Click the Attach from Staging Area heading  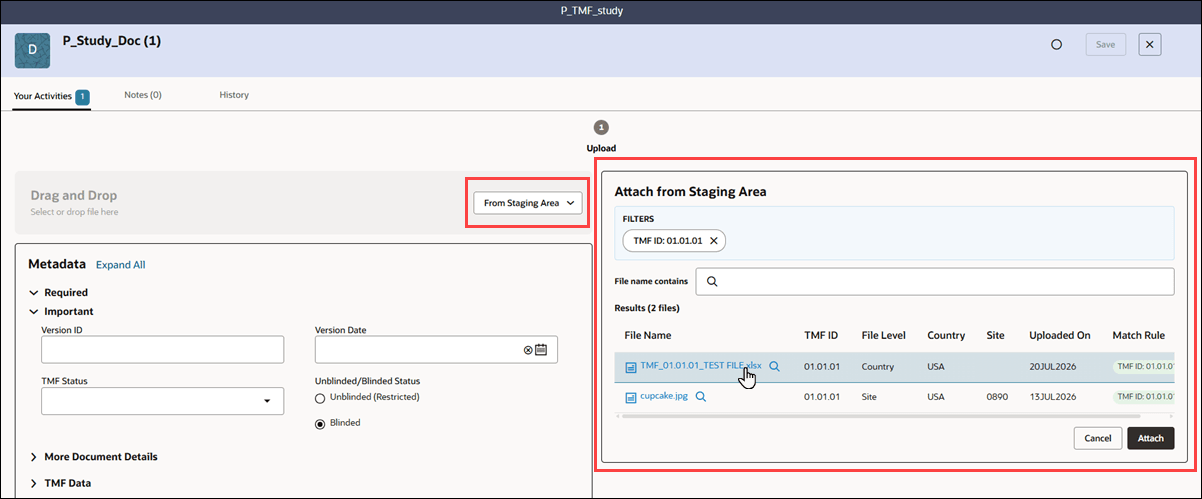[x=690, y=191]
